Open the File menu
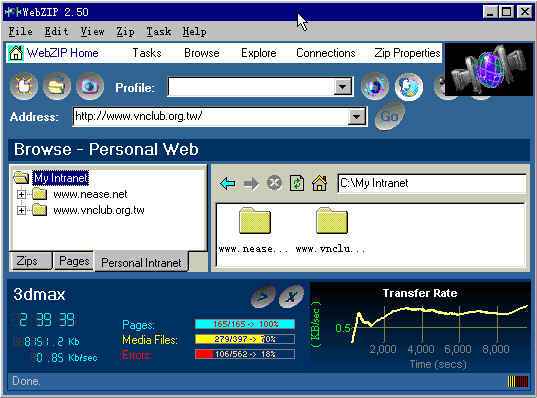Viewport: 537px width, 398px height. [x=21, y=32]
